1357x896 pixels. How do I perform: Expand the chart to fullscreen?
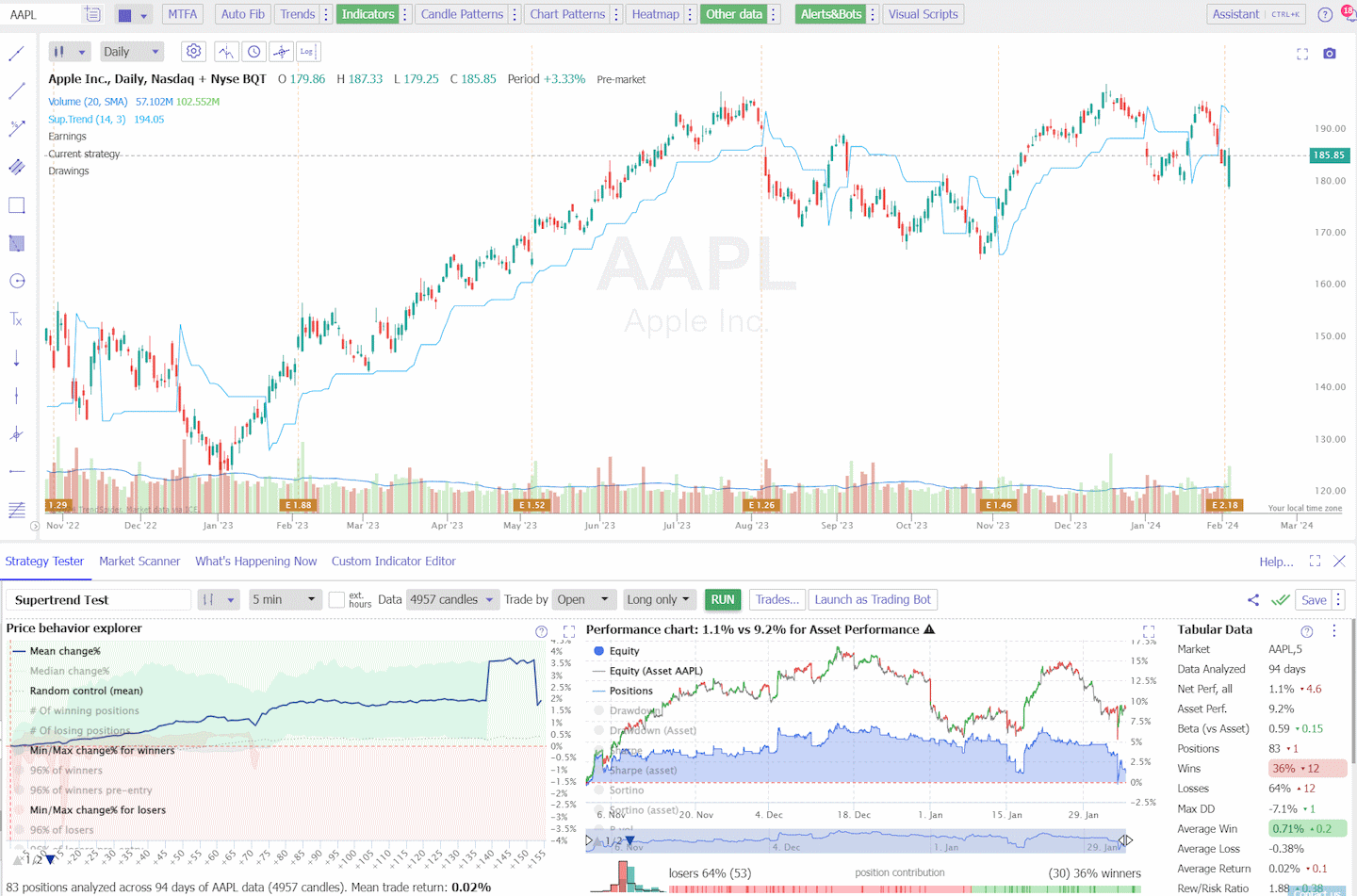coord(1302,55)
